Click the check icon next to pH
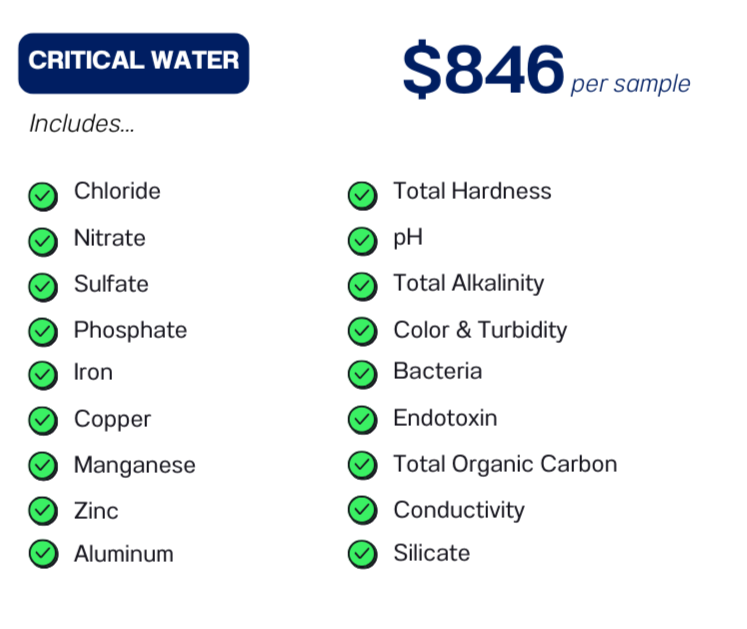Image resolution: width=747 pixels, height=629 pixels. (x=363, y=241)
